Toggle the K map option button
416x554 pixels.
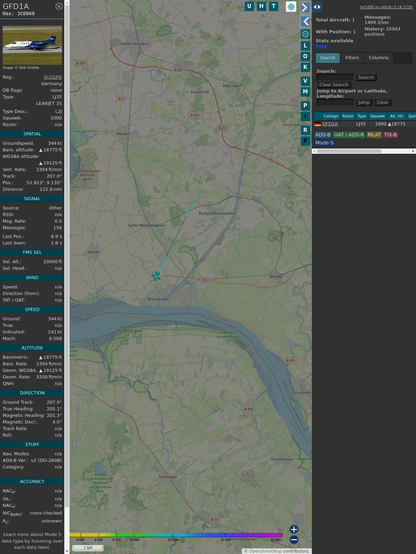point(305,67)
